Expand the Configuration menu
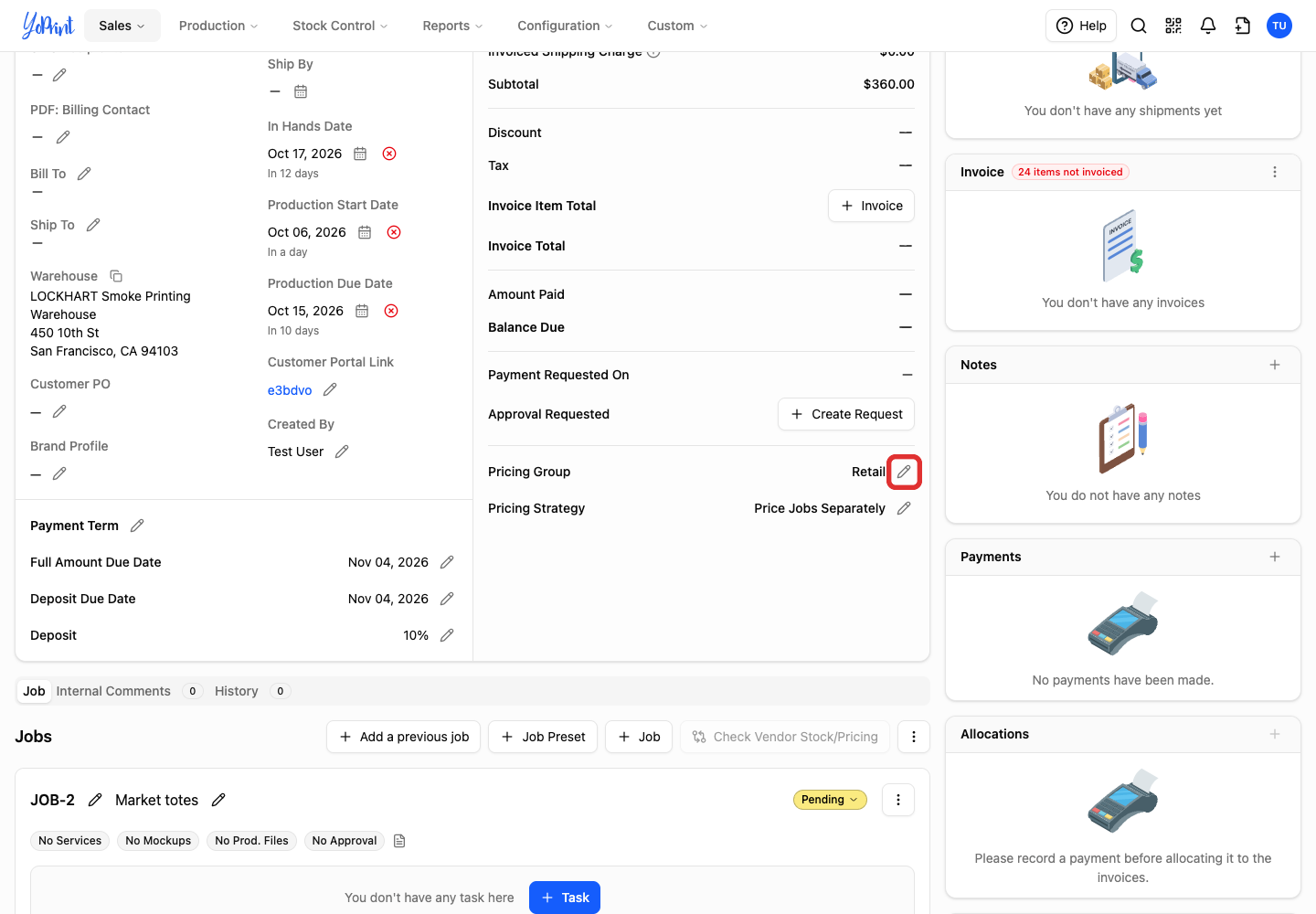Screen dimensions: 1316x914 coord(565,26)
